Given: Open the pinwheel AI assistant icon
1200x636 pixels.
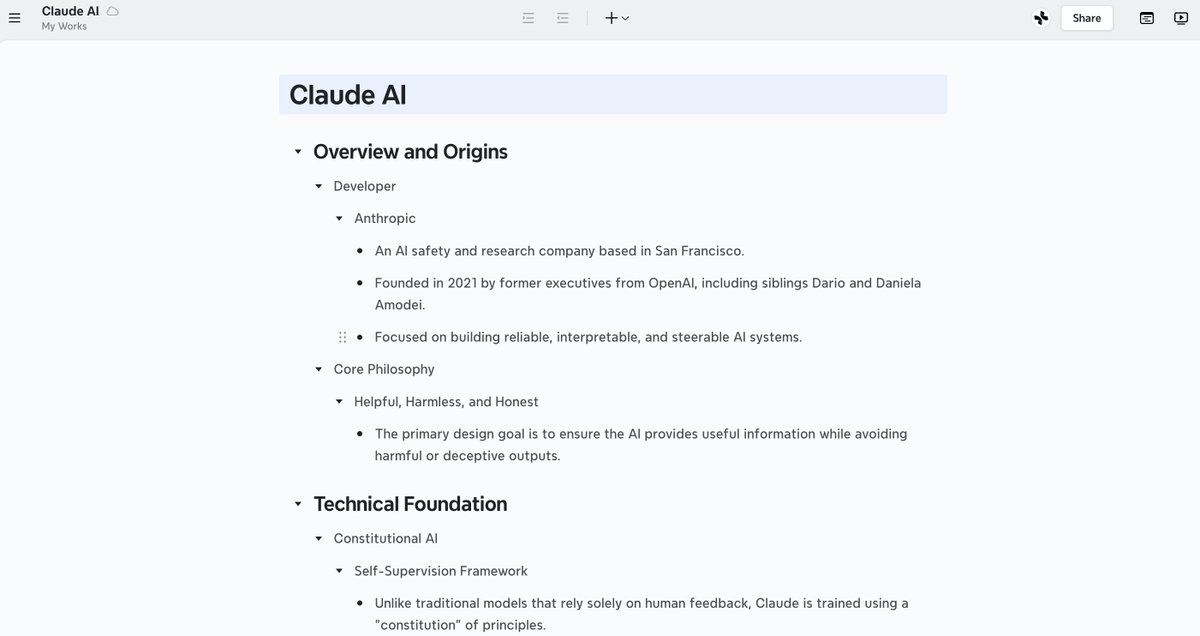Looking at the screenshot, I should click(x=1041, y=18).
